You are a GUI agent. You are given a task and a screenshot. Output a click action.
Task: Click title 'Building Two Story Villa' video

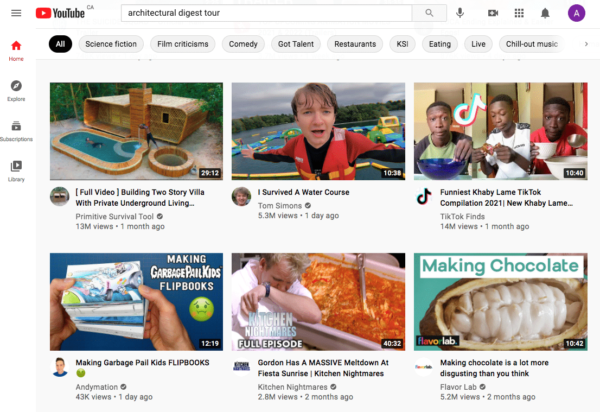[x=140, y=197]
